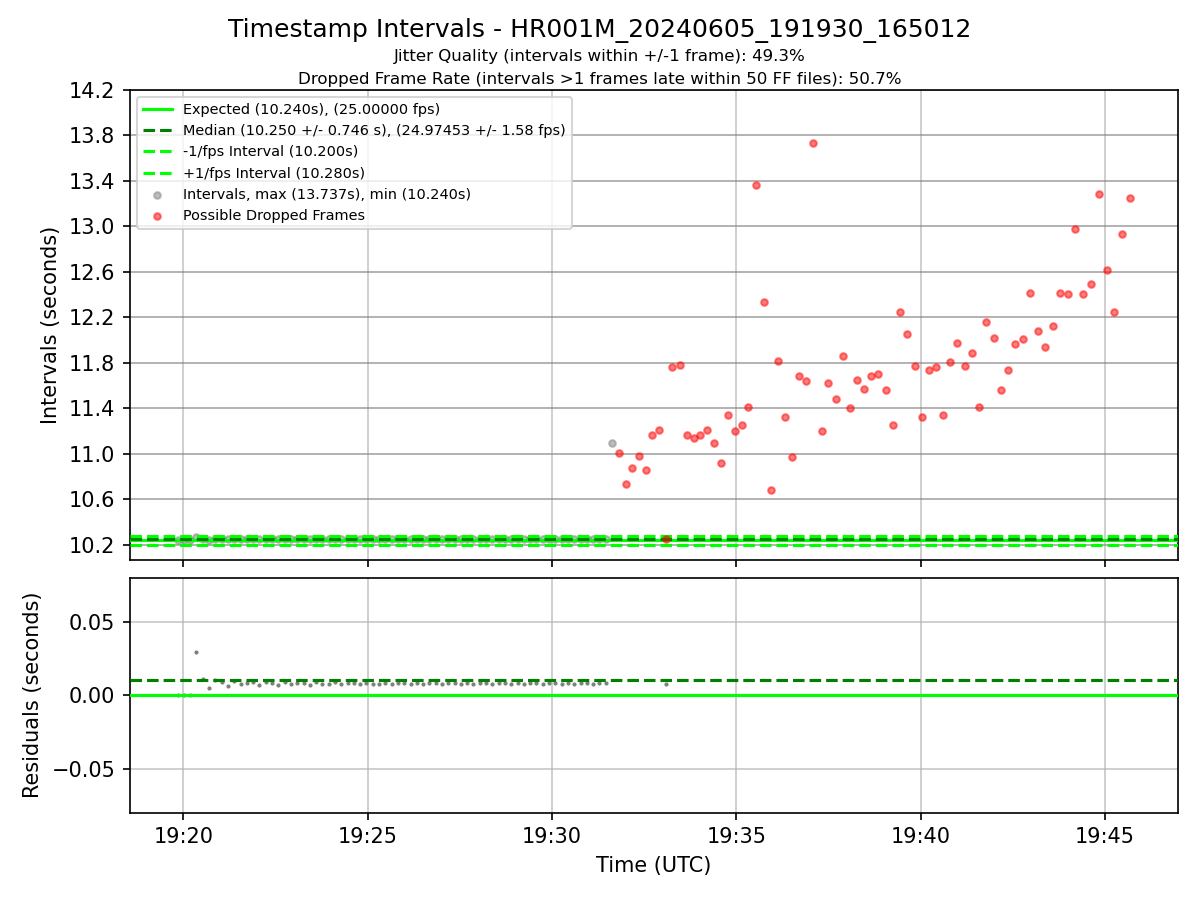Screen dimensions: 1200x900
Task: Click the plot title "Timestamp Intervals - HR001M_20240605_191930_165012"
Action: coord(599,29)
